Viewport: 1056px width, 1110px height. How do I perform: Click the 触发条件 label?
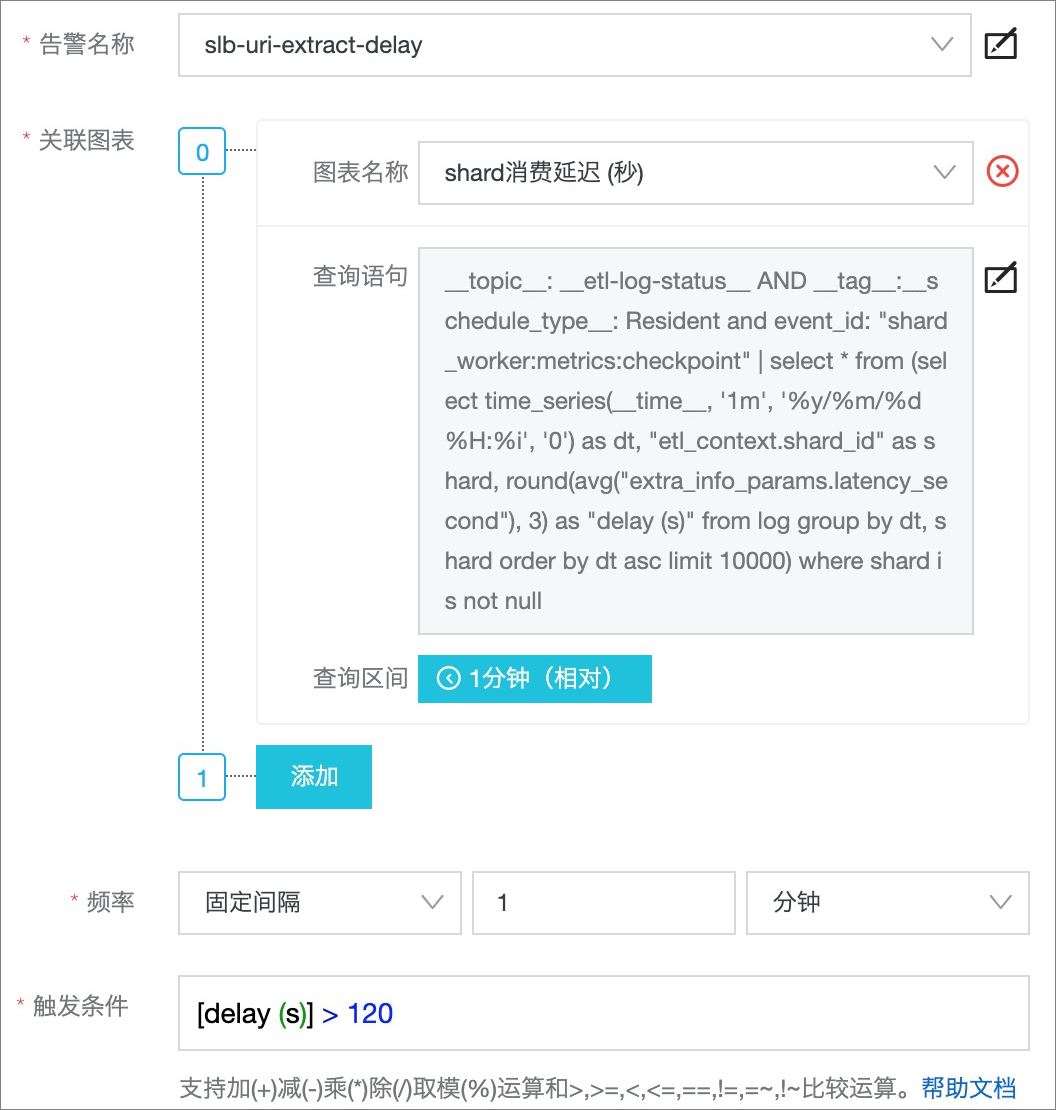(81, 1005)
